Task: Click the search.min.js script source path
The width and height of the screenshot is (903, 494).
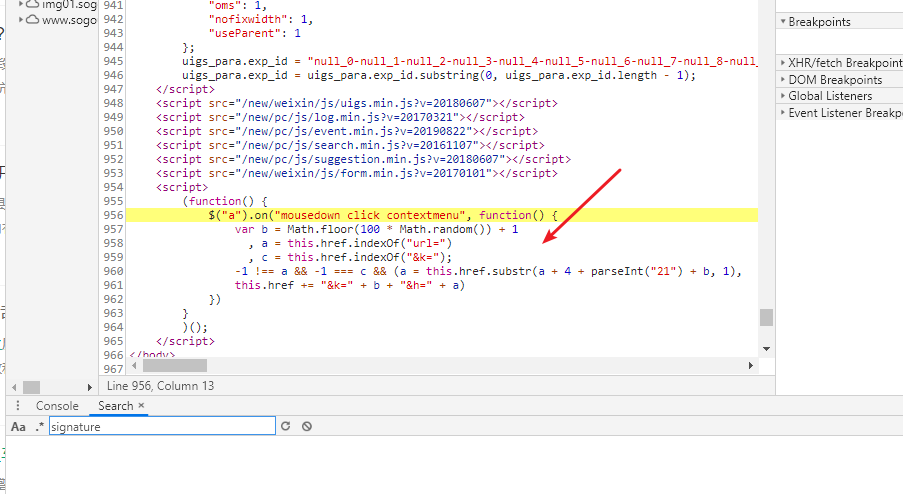Action: [x=360, y=145]
